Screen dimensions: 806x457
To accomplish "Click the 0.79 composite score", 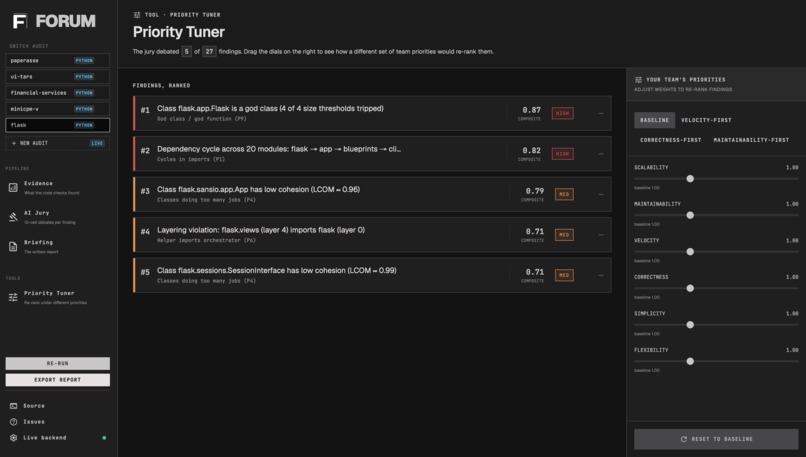I will 535,191.
